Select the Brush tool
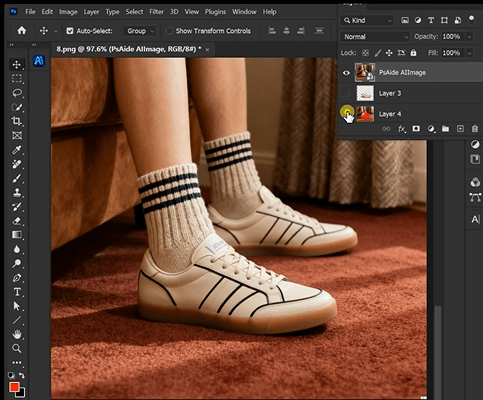This screenshot has width=483, height=400. 17,178
